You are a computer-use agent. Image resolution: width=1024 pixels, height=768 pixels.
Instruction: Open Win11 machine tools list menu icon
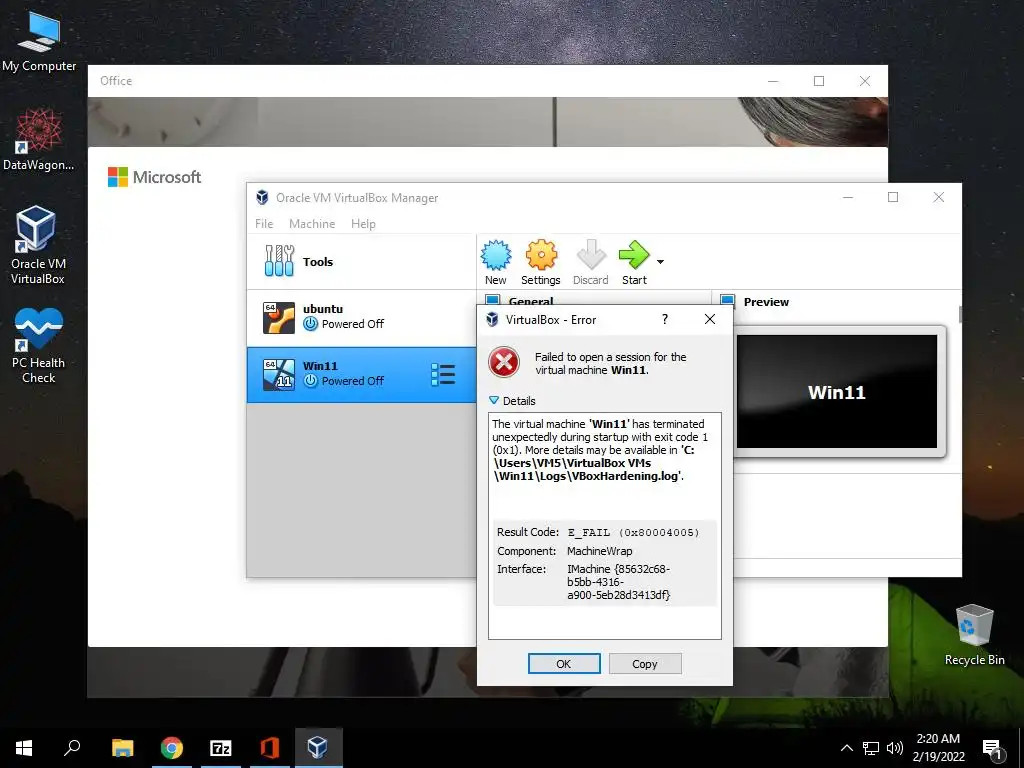coord(443,374)
